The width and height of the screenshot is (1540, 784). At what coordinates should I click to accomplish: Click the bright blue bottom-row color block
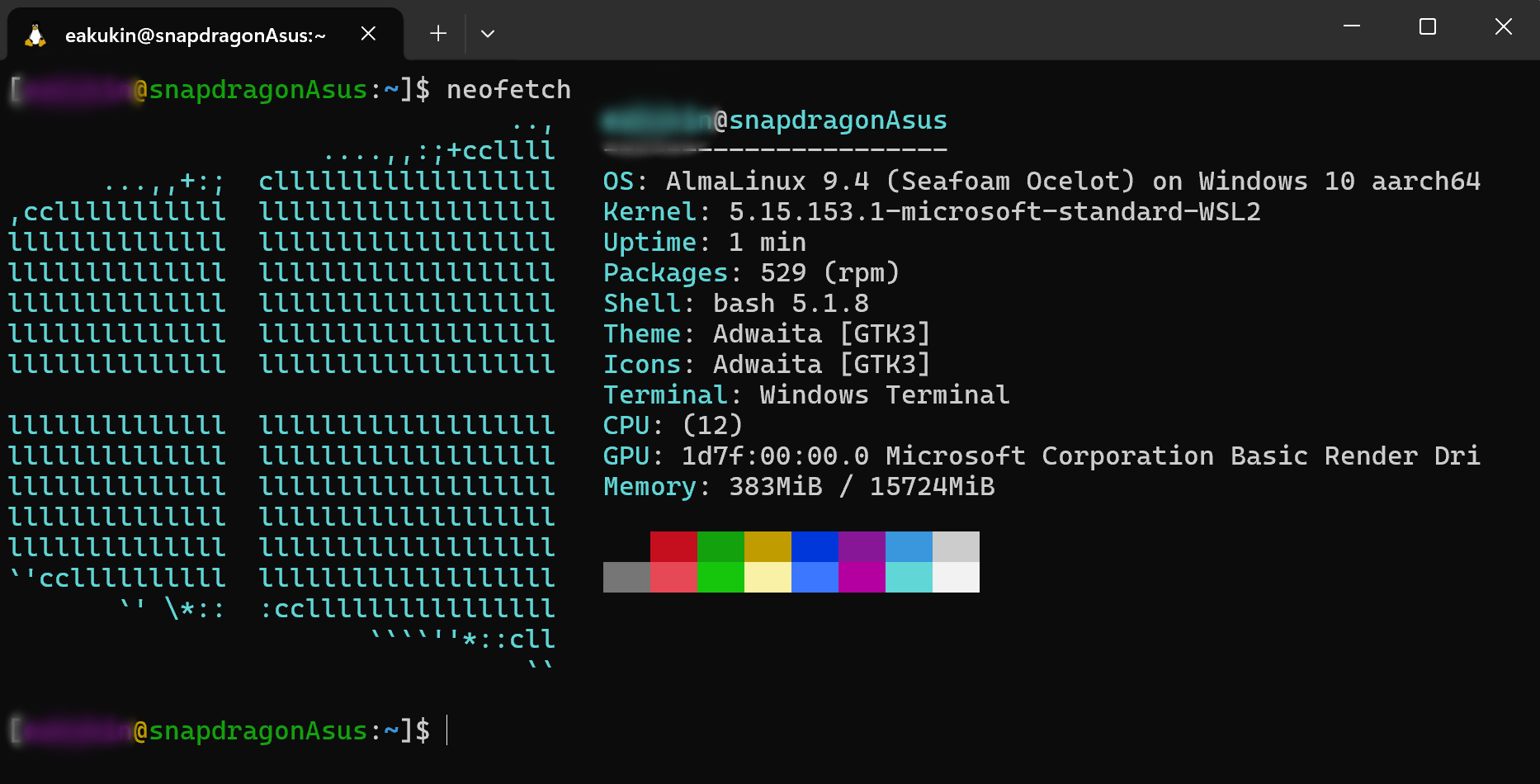[x=815, y=577]
